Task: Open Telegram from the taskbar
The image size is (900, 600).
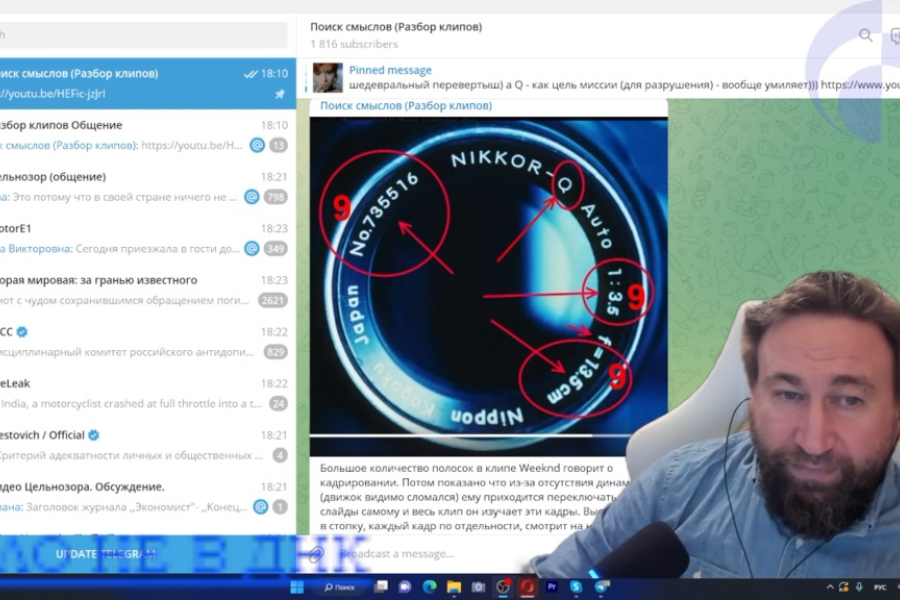Action: tap(599, 588)
